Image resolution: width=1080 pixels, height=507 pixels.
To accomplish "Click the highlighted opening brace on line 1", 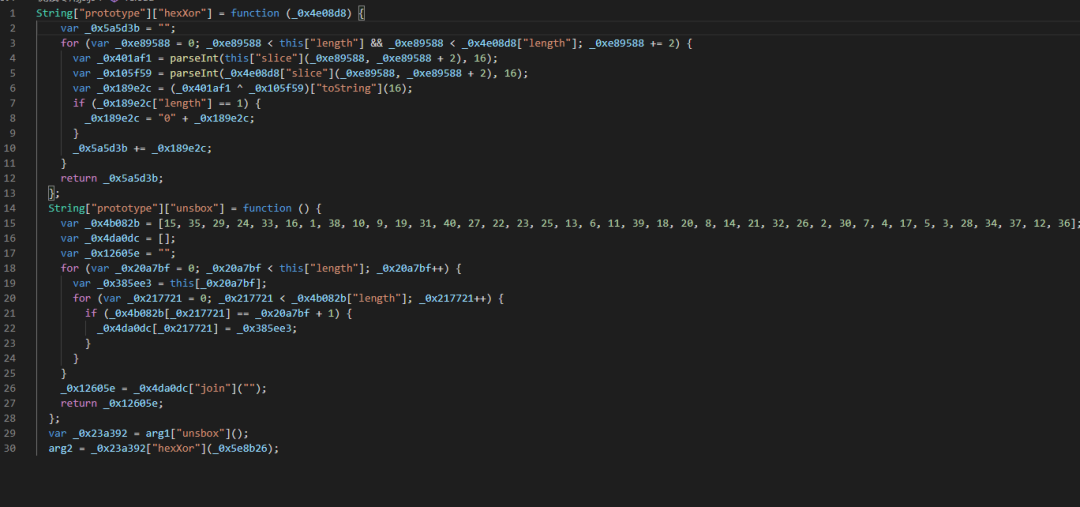I will (361, 13).
